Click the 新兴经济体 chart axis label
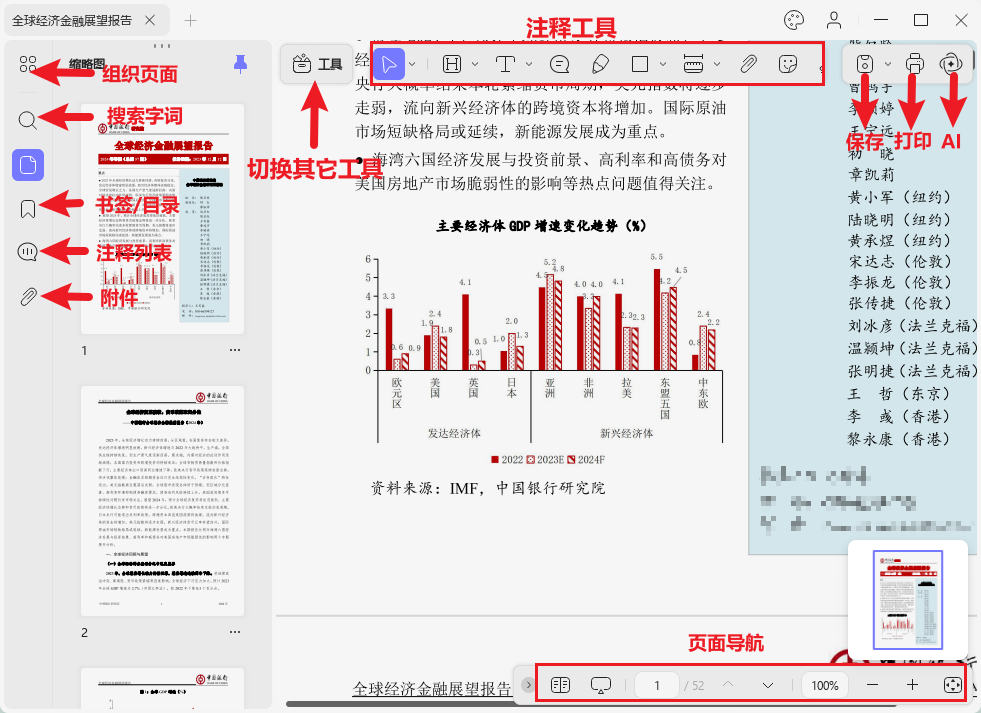Screen dimensions: 981x713 click(x=626, y=433)
